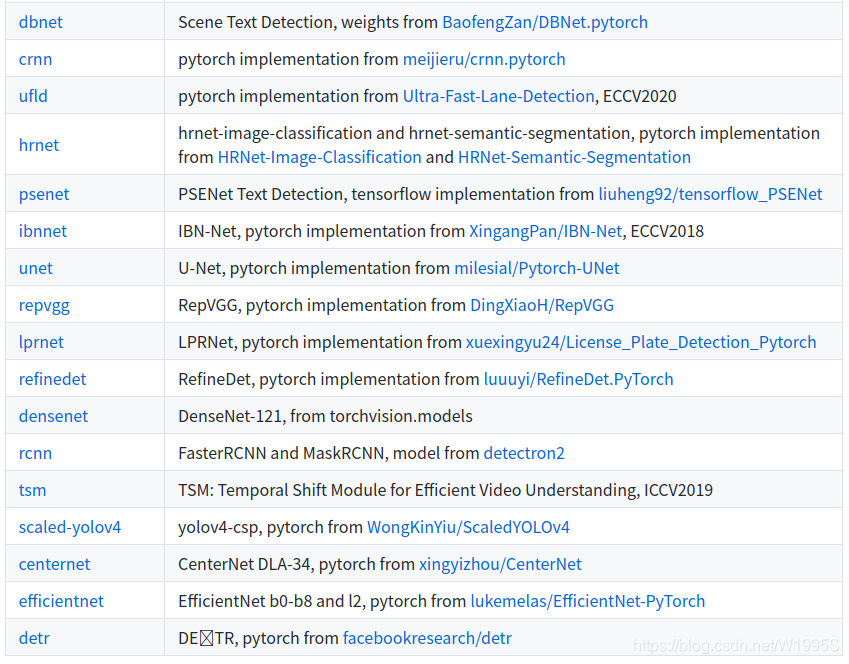
Task: Open the psenet link
Action: 44,194
